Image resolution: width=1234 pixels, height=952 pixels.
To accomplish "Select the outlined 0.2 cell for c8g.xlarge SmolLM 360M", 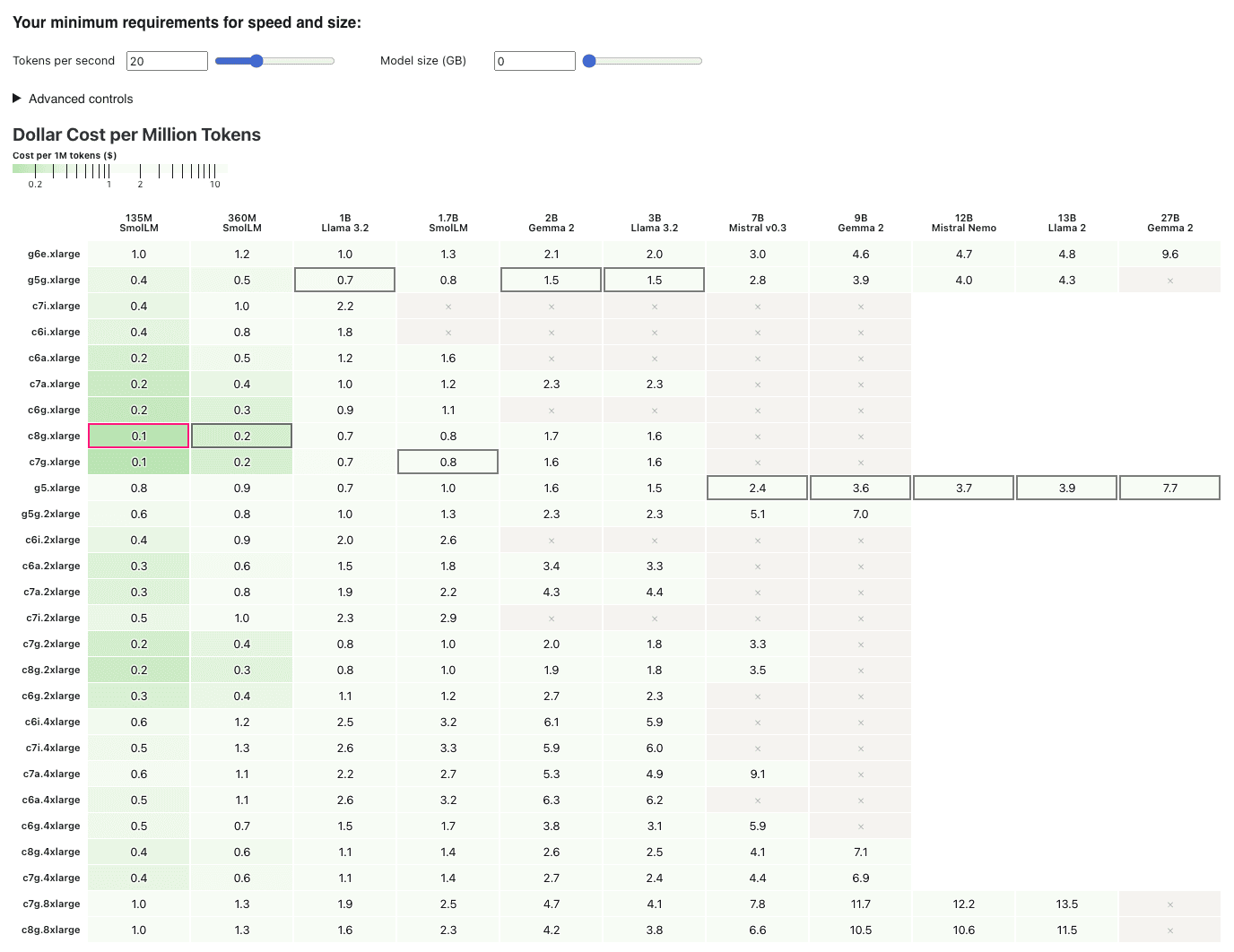I will pos(241,436).
